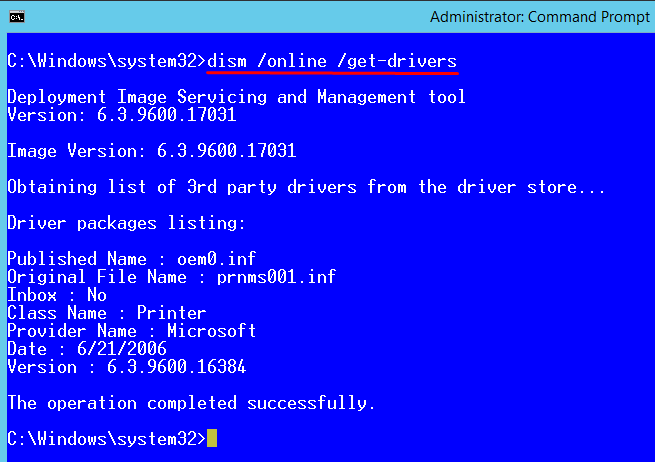Screen dimensions: 655x462
Task: Click the Date : 6/21/2006 line
Action: tap(87, 349)
